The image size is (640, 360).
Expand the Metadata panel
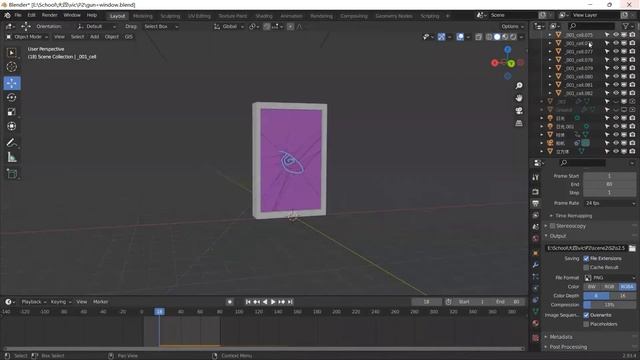(x=560, y=337)
